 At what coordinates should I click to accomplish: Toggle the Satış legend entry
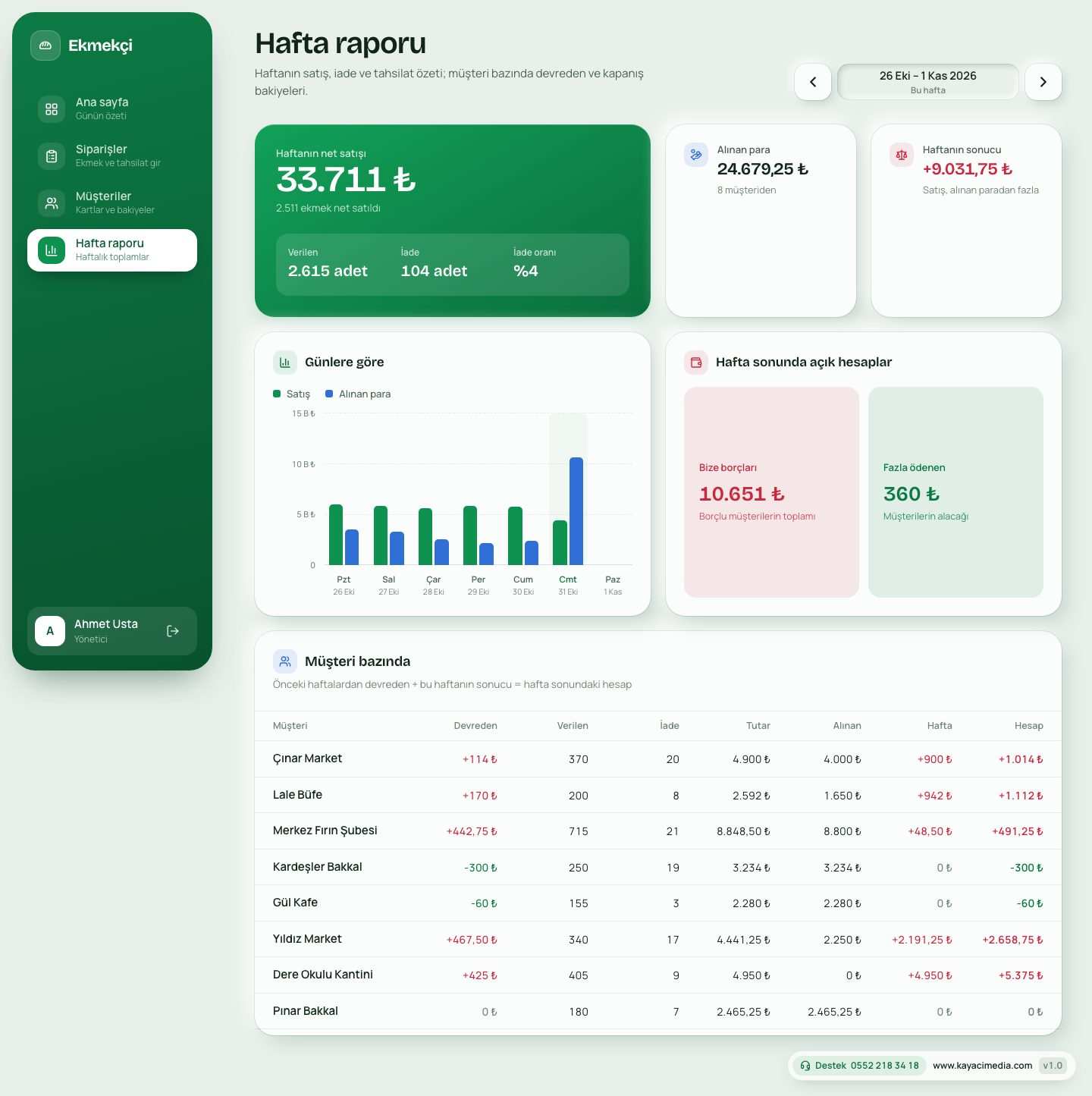[292, 394]
